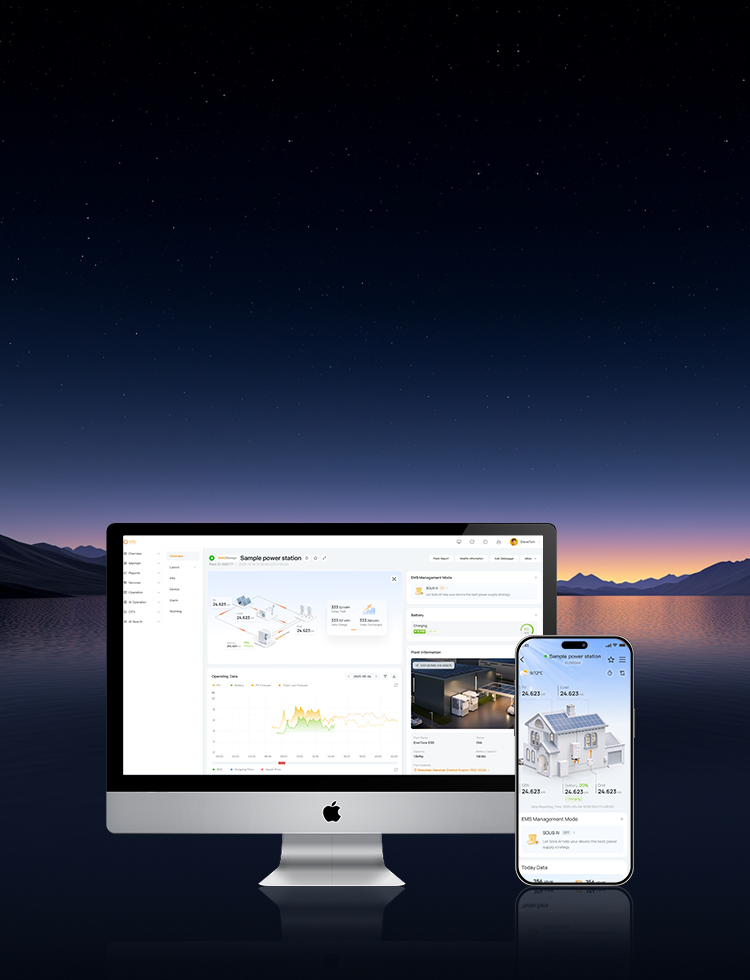Open the Device submenu item

click(x=174, y=589)
